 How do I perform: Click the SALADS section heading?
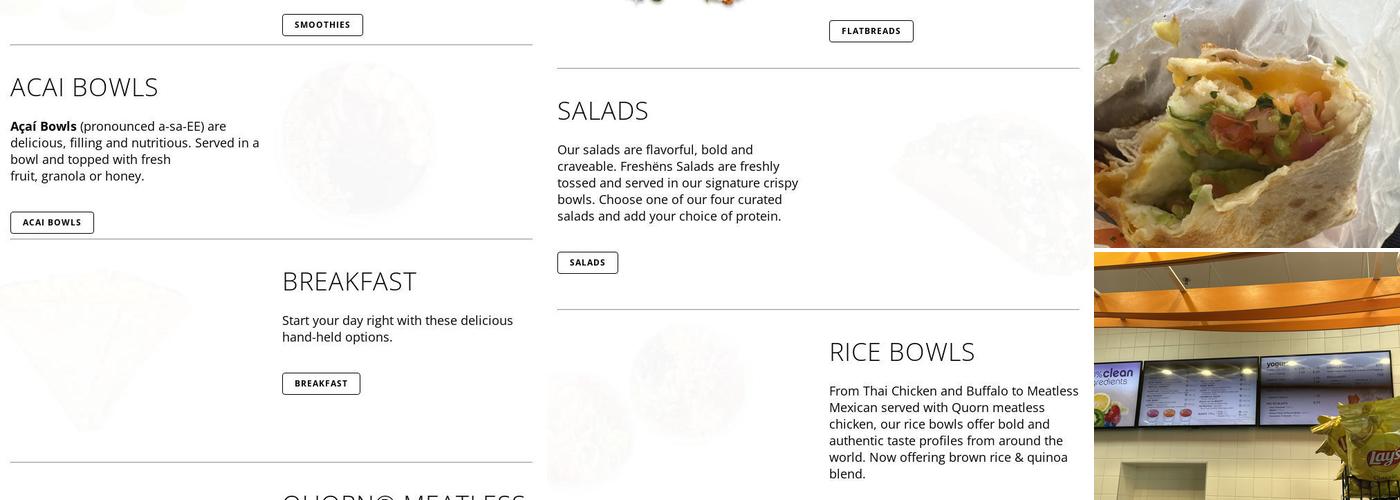click(x=602, y=111)
